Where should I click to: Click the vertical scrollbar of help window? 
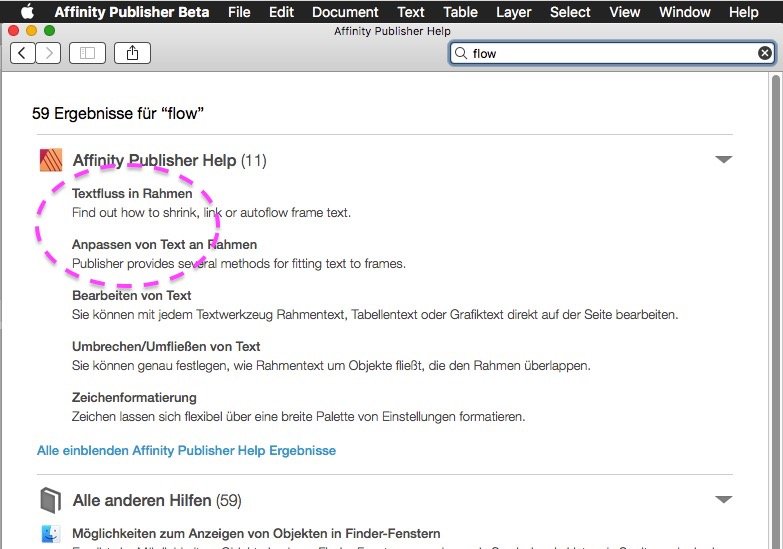[x=776, y=310]
